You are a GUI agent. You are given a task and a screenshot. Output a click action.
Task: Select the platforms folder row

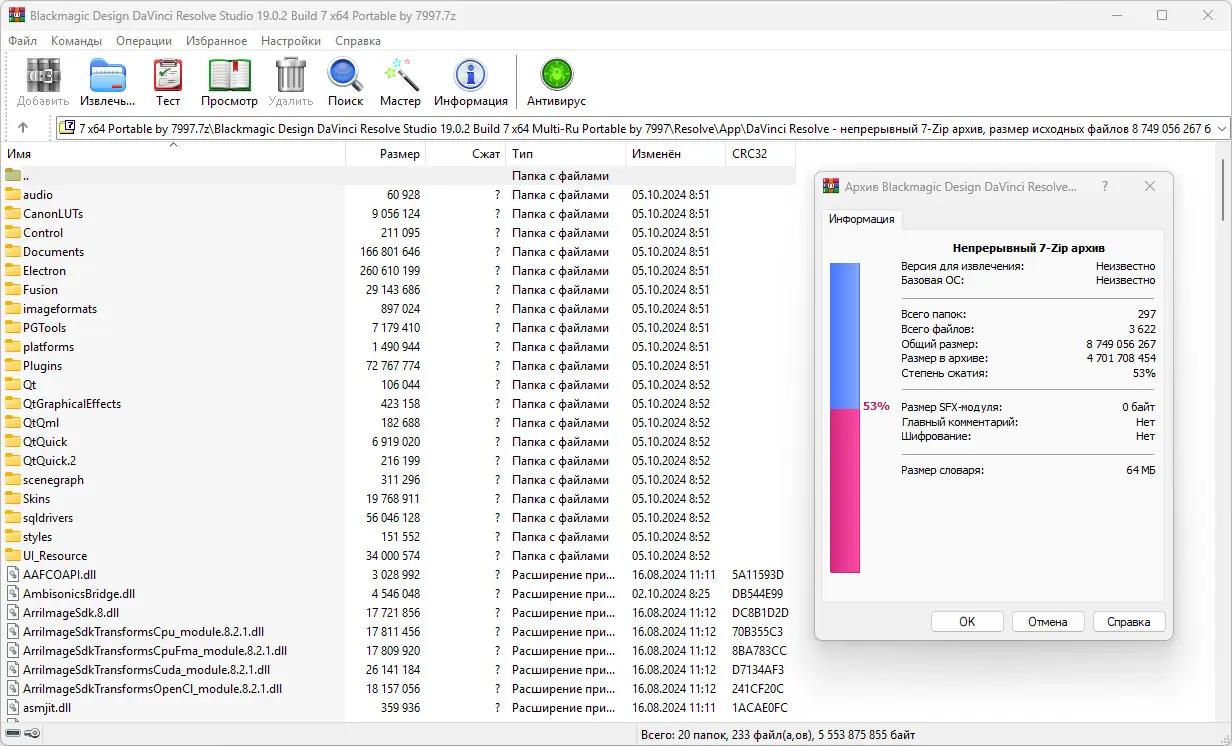click(400, 347)
